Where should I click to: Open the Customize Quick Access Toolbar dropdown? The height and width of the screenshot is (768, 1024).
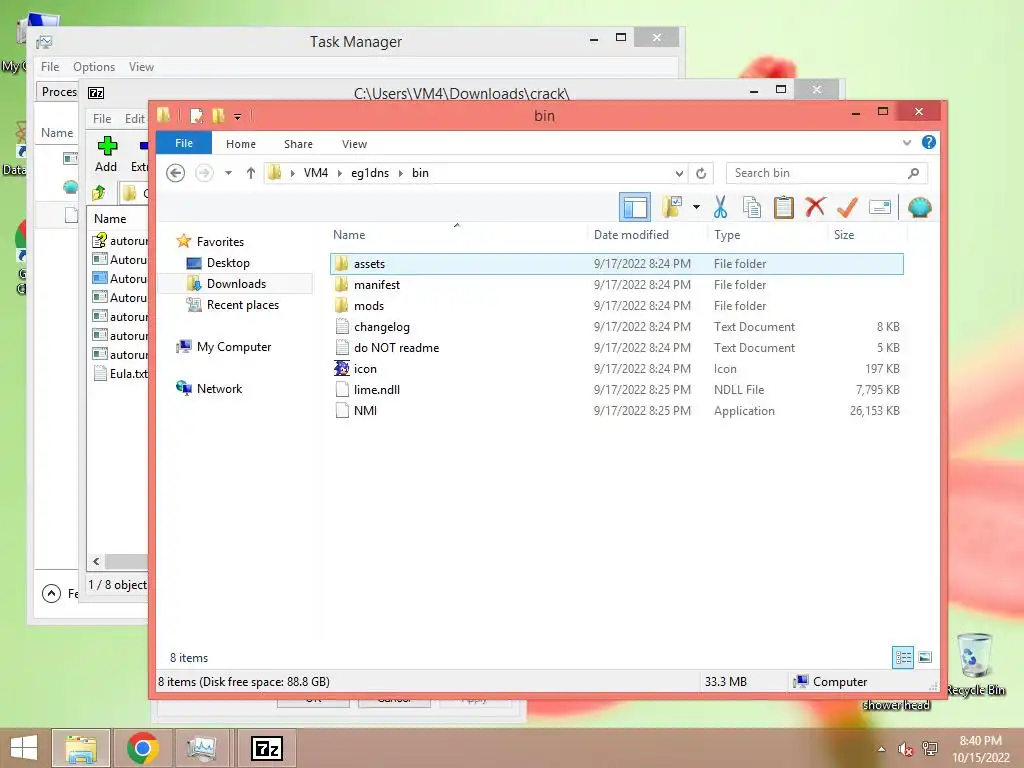click(238, 117)
